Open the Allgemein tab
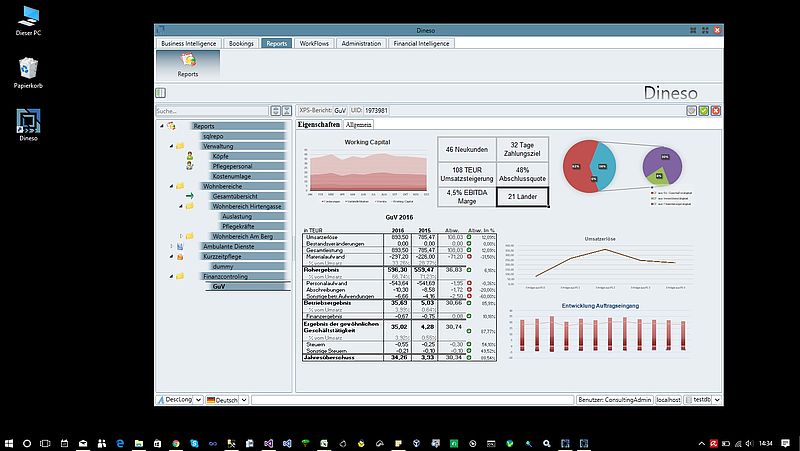This screenshot has height=451, width=800. (358, 124)
